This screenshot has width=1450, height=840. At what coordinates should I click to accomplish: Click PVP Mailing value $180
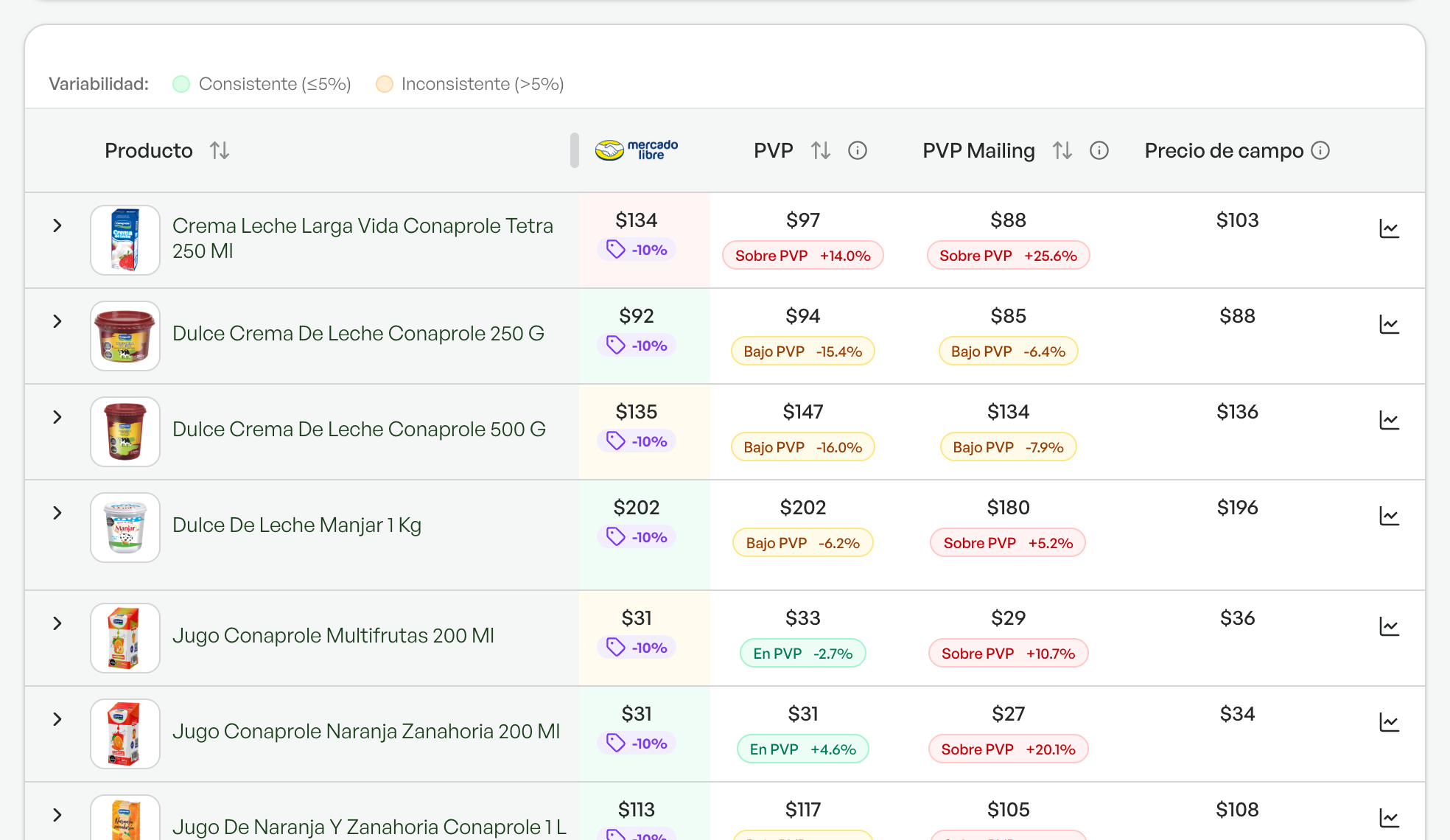(1008, 507)
